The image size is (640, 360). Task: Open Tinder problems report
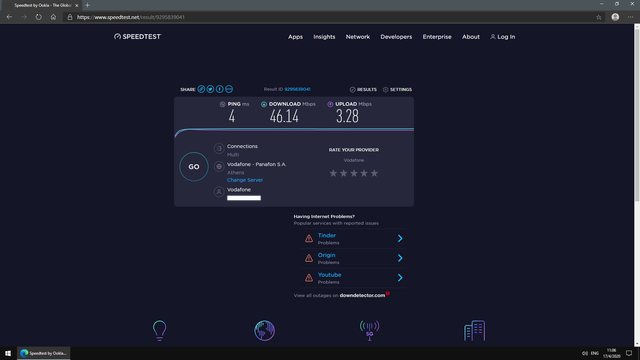[327, 236]
